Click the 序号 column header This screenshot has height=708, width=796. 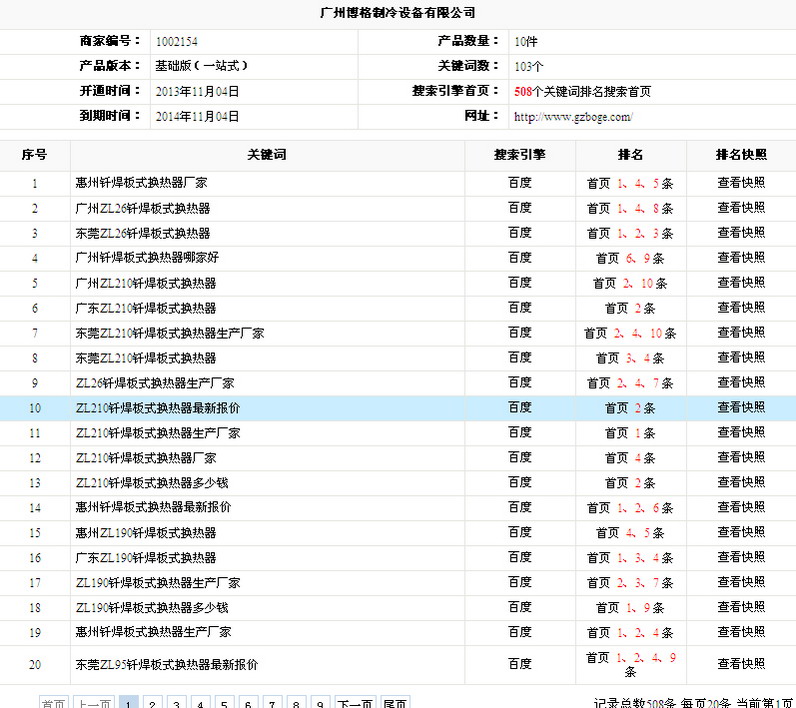[35, 155]
